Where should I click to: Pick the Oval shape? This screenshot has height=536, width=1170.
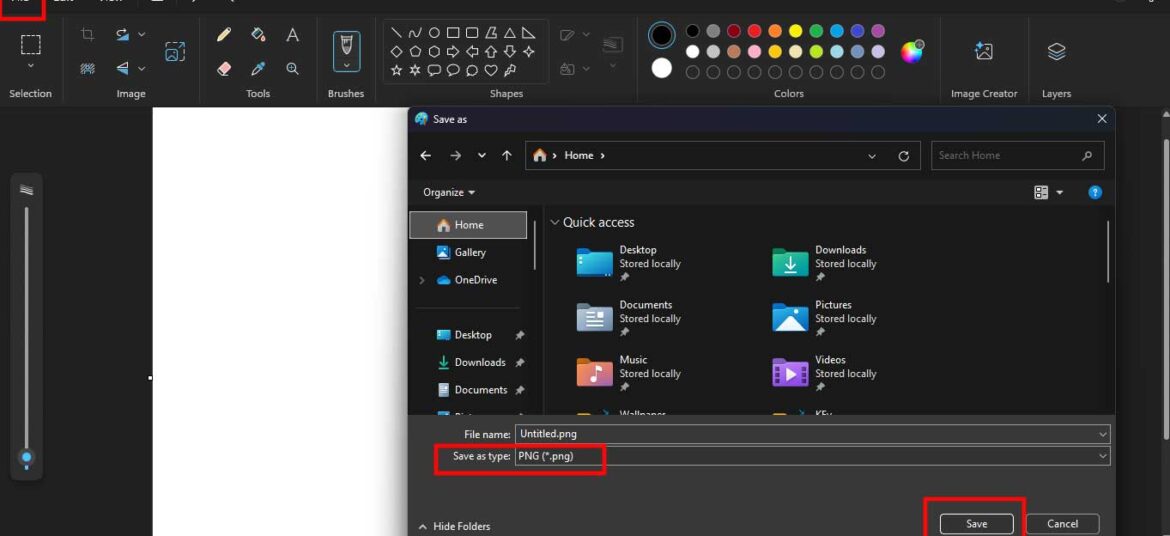tap(434, 33)
